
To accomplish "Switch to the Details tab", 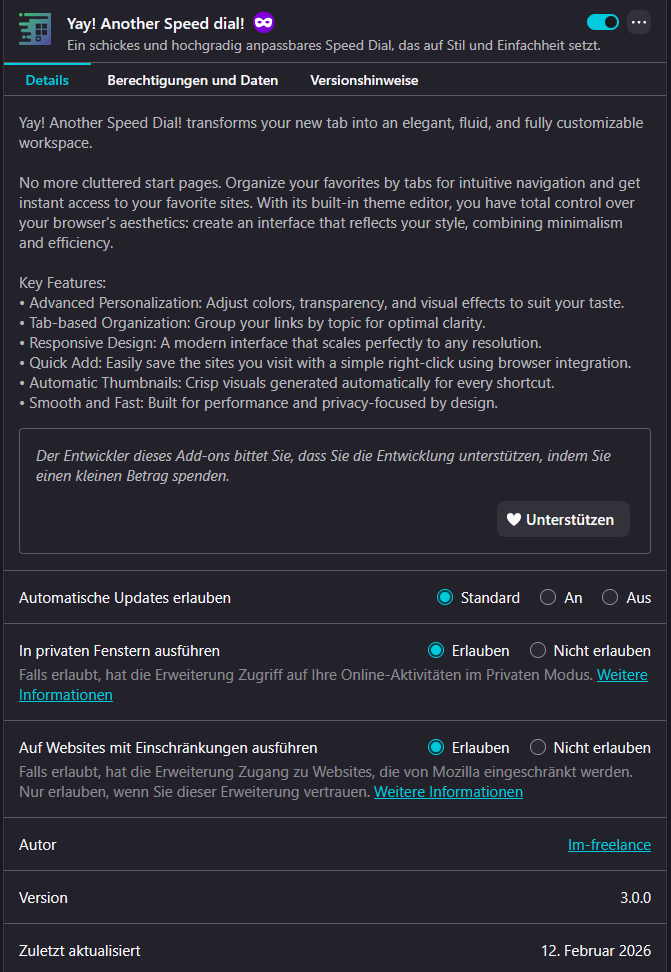I will (47, 80).
